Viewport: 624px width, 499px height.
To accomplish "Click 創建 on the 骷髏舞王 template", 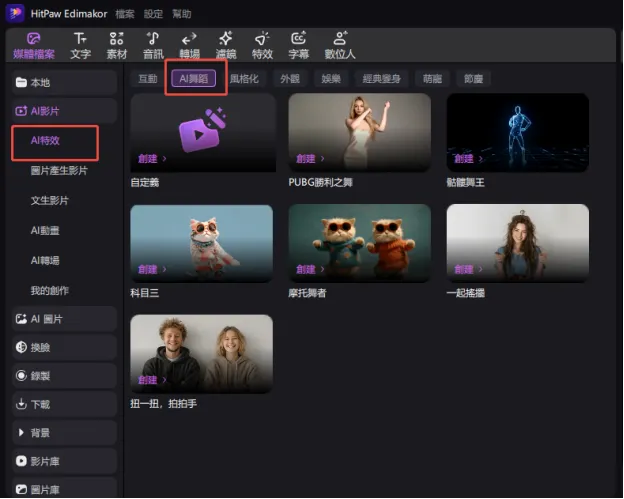I will point(465,158).
